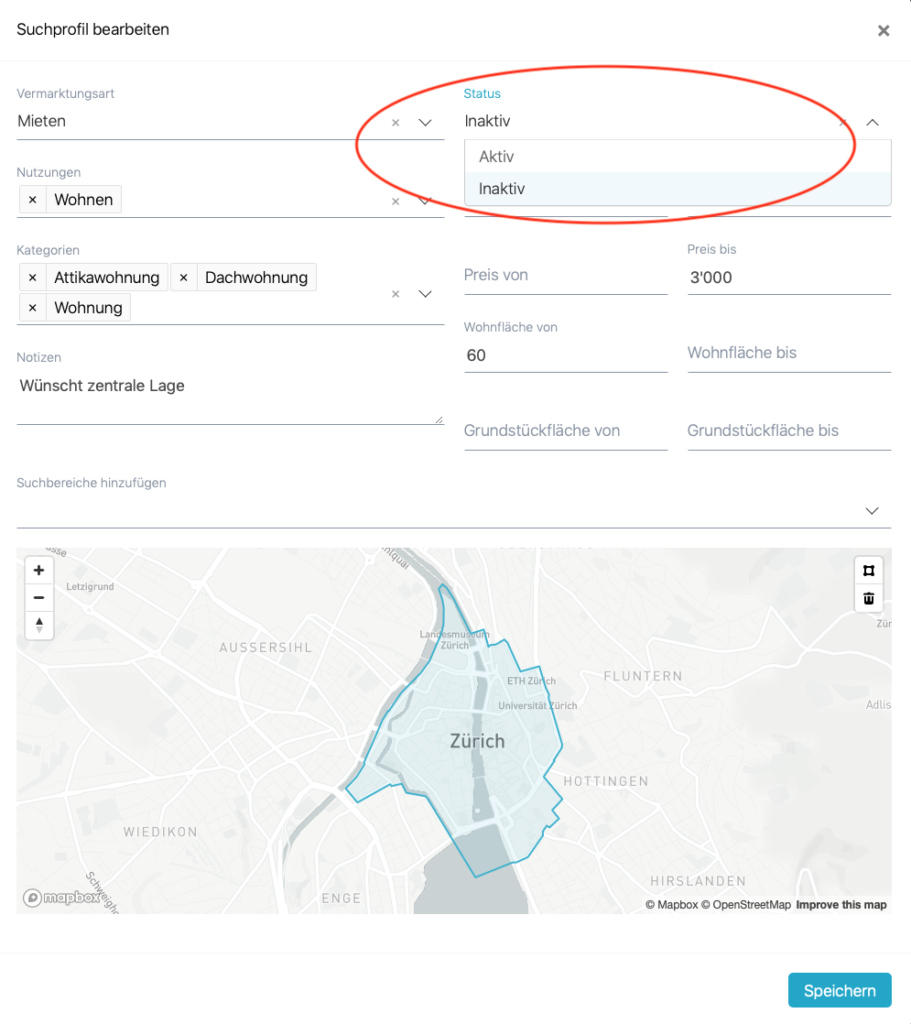The image size is (911, 1024).
Task: Reset map bearing with compass icon
Action: pyautogui.click(x=39, y=625)
